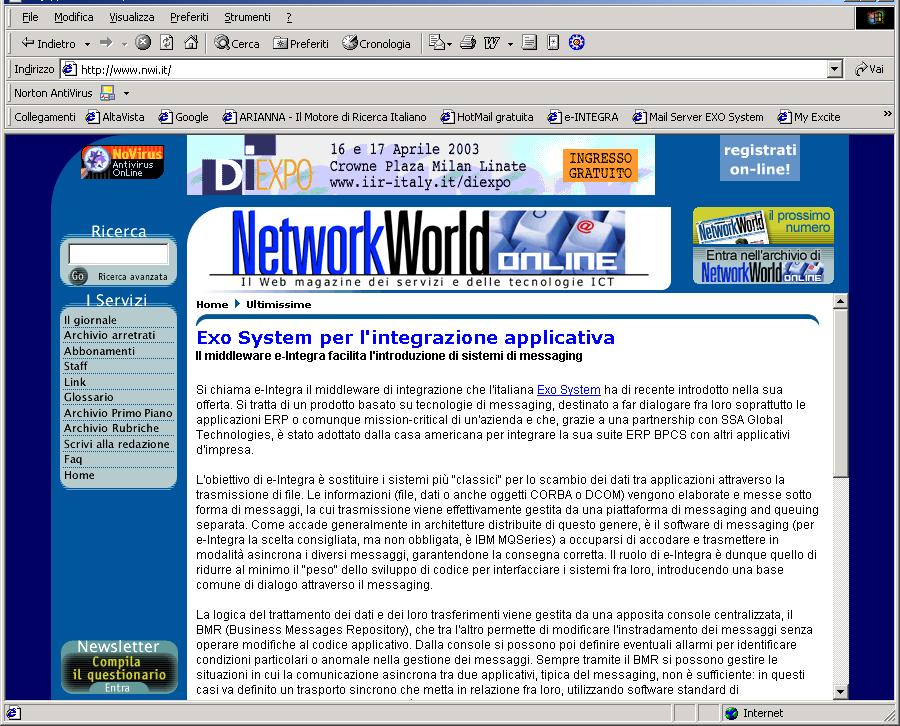
Task: Expand the Collegamenti overflow chevron
Action: 887,114
